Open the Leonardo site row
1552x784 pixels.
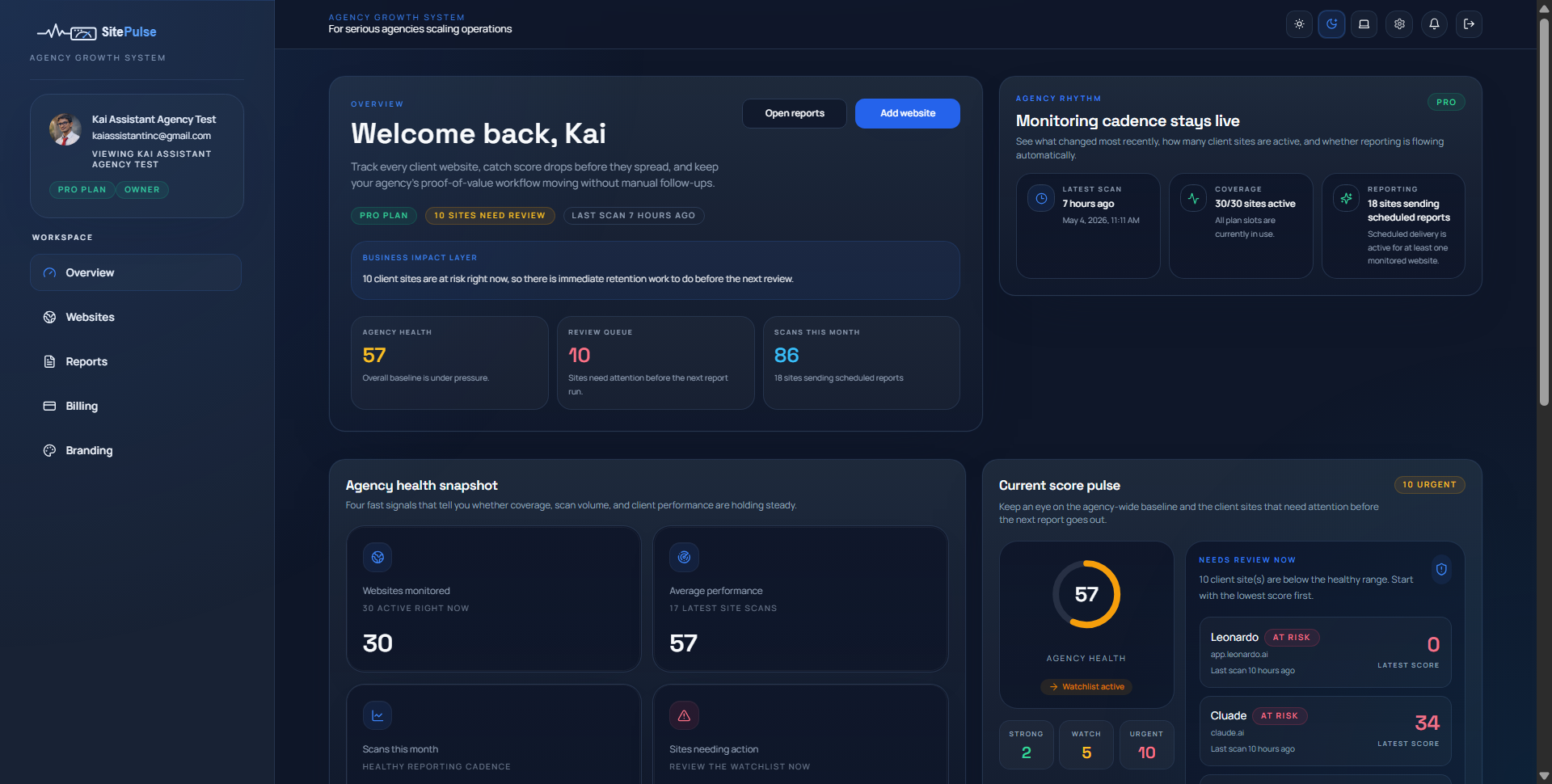[1325, 652]
